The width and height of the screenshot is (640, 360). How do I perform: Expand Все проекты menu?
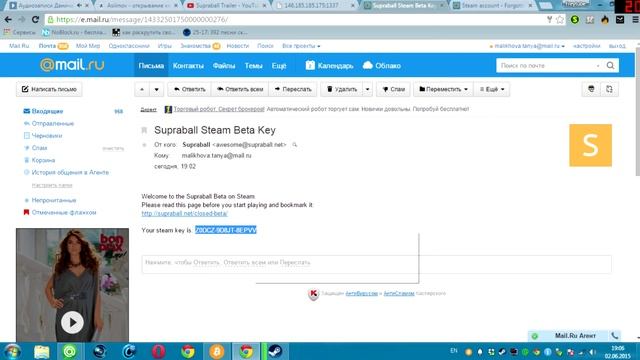301,46
